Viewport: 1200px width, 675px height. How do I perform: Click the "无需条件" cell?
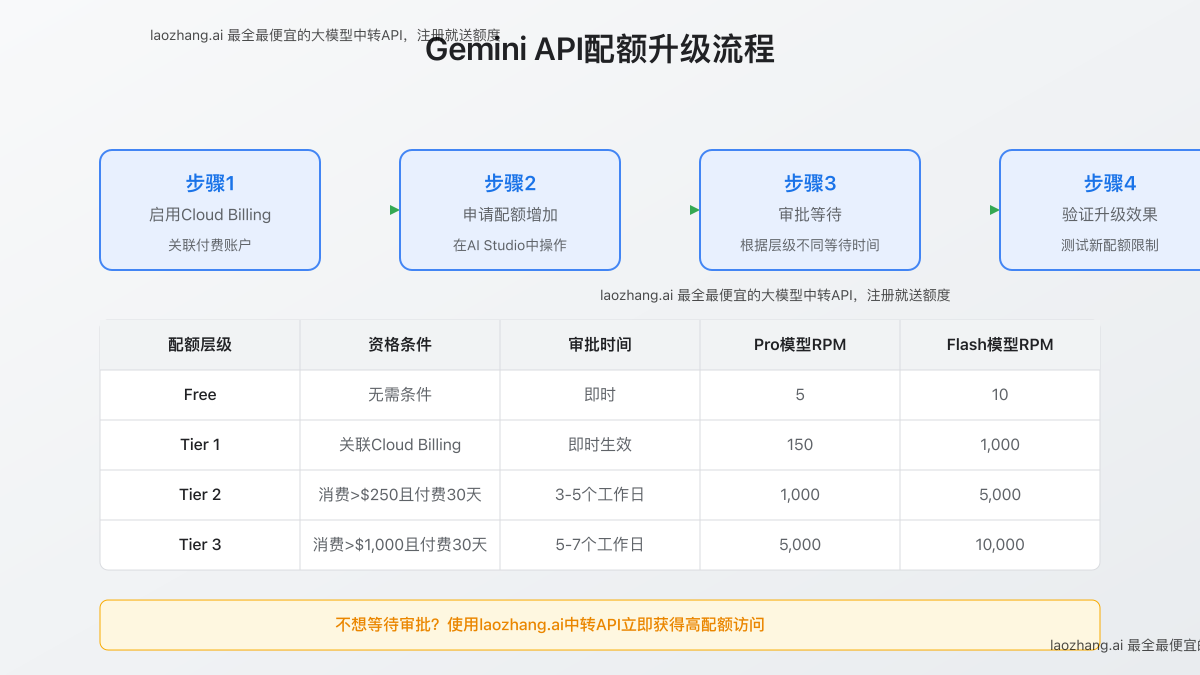pyautogui.click(x=400, y=395)
